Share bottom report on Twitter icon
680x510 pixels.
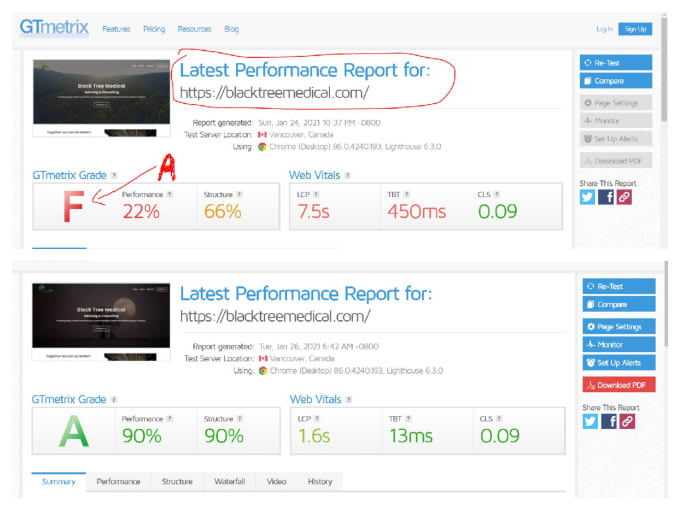click(590, 421)
